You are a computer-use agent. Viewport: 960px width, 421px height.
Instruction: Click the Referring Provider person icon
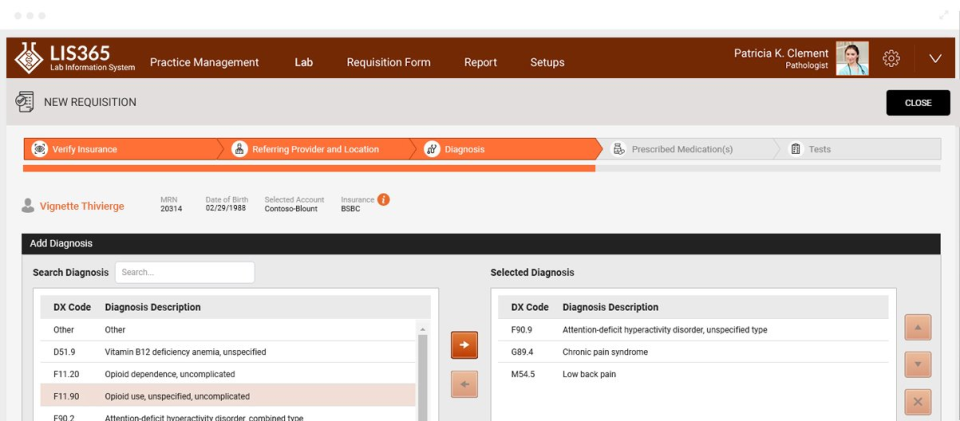pos(239,149)
